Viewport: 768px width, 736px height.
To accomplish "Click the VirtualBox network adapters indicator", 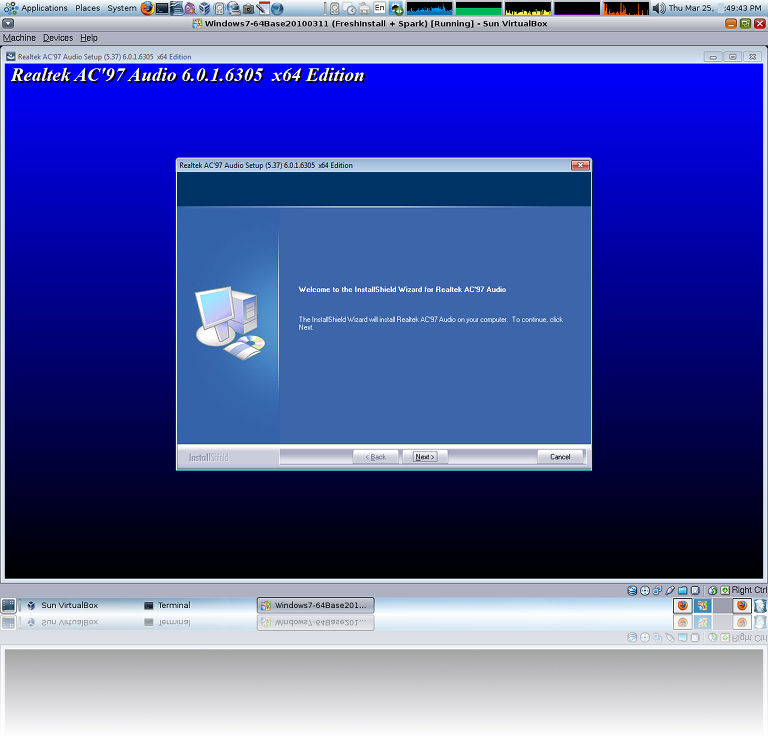I will 657,591.
